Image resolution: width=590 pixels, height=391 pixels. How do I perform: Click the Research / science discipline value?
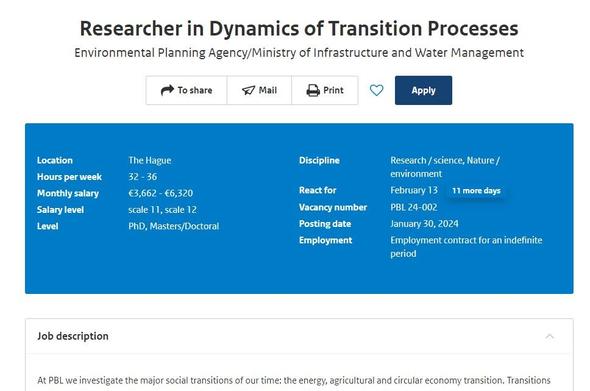(445, 167)
